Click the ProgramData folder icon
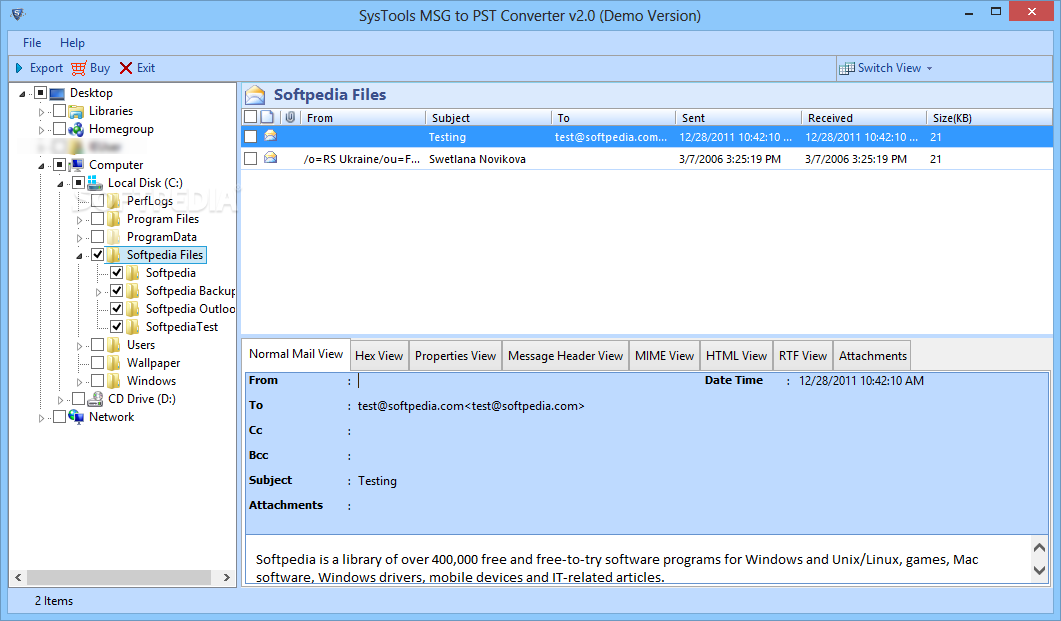The image size is (1061, 621). (114, 237)
